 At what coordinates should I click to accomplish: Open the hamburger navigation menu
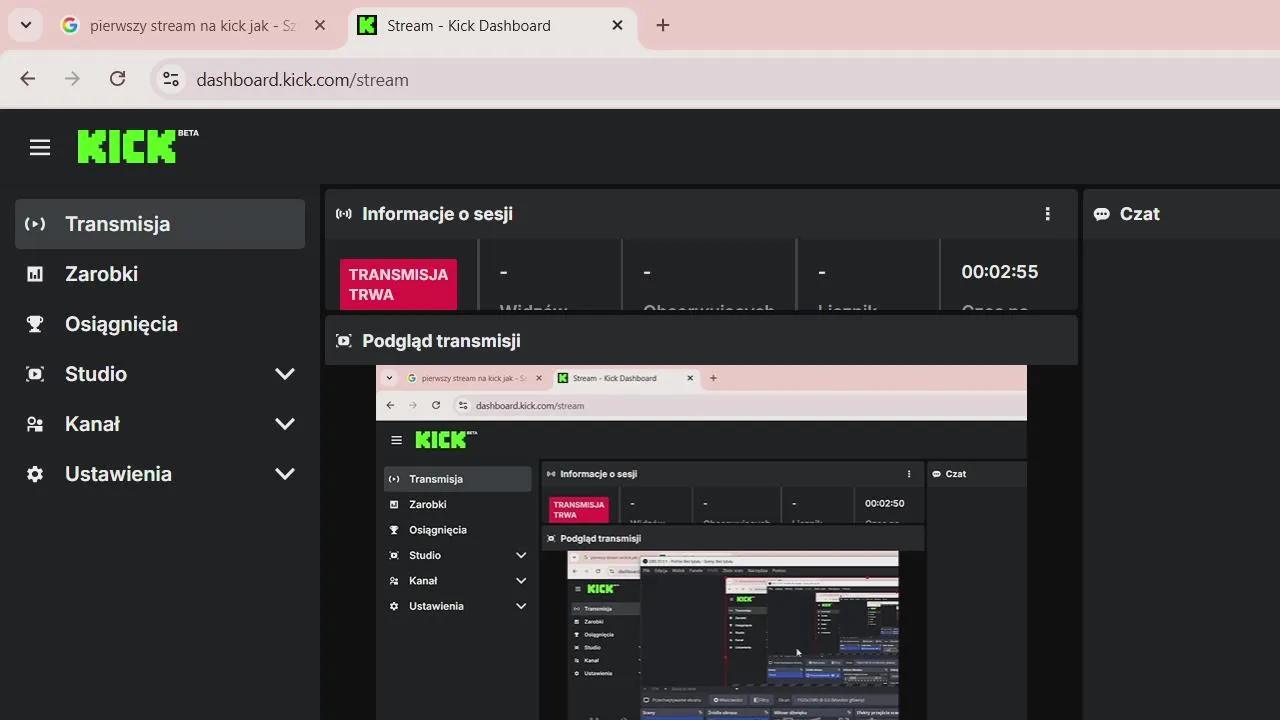40,148
